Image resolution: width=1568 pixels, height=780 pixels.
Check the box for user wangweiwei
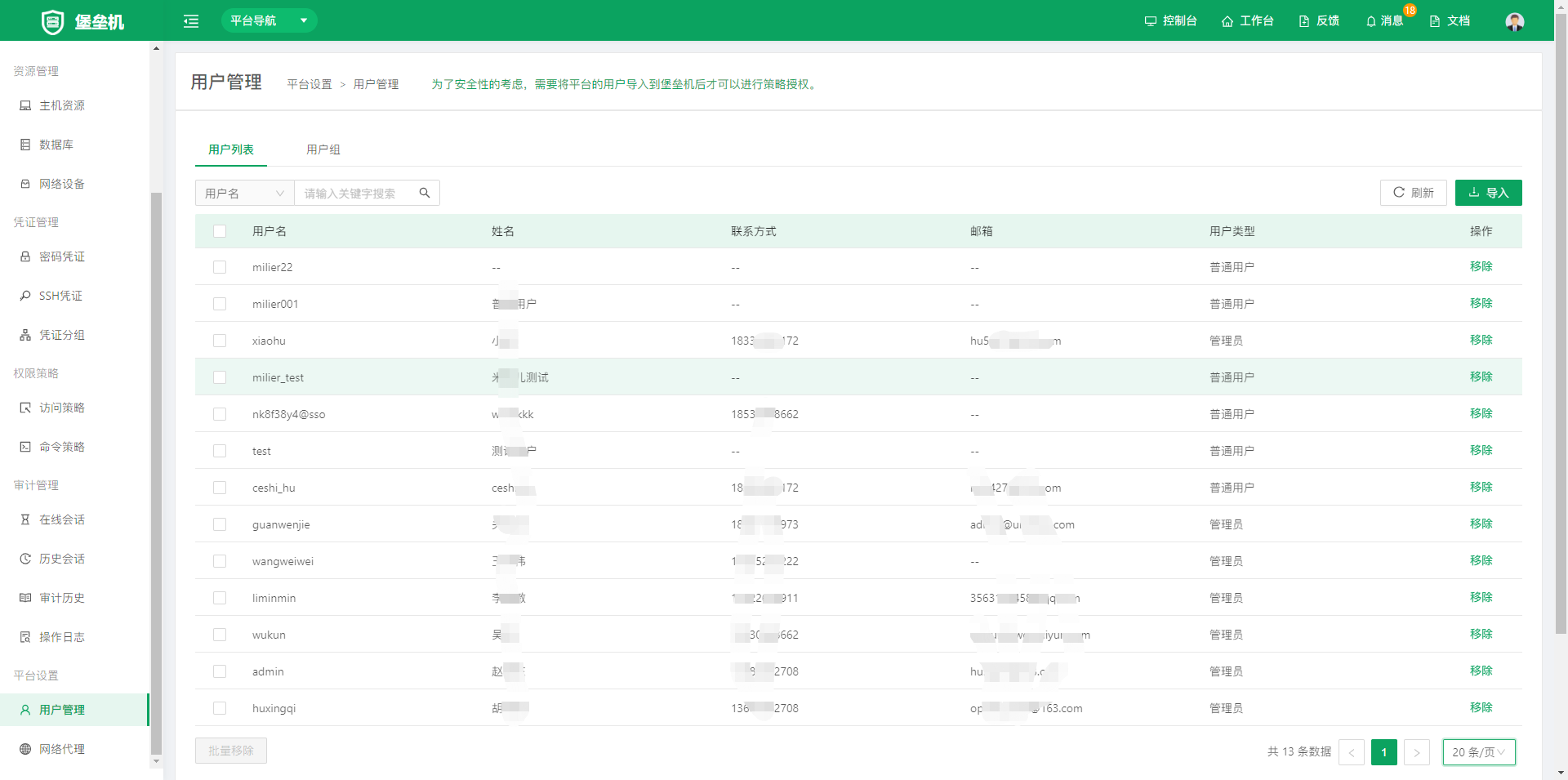(220, 561)
